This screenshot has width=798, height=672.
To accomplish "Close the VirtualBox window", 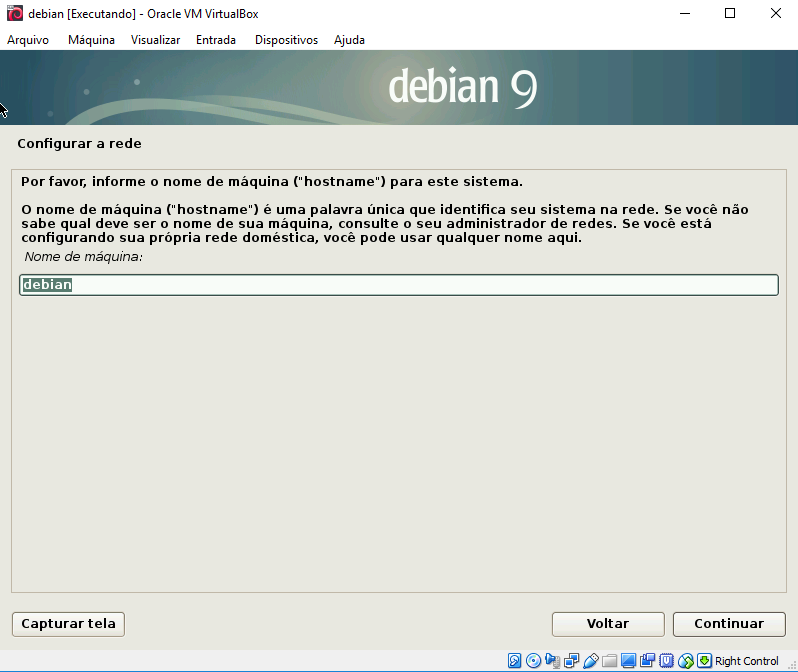I will pos(776,13).
